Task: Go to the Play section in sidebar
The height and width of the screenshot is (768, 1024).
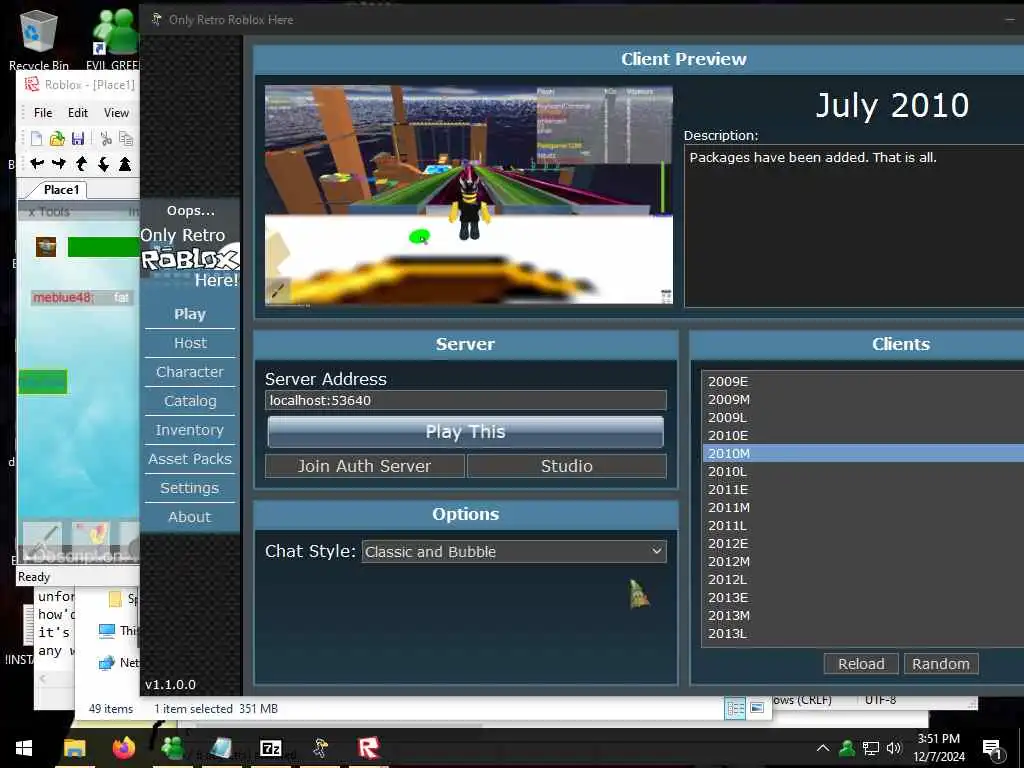Action: (189, 314)
